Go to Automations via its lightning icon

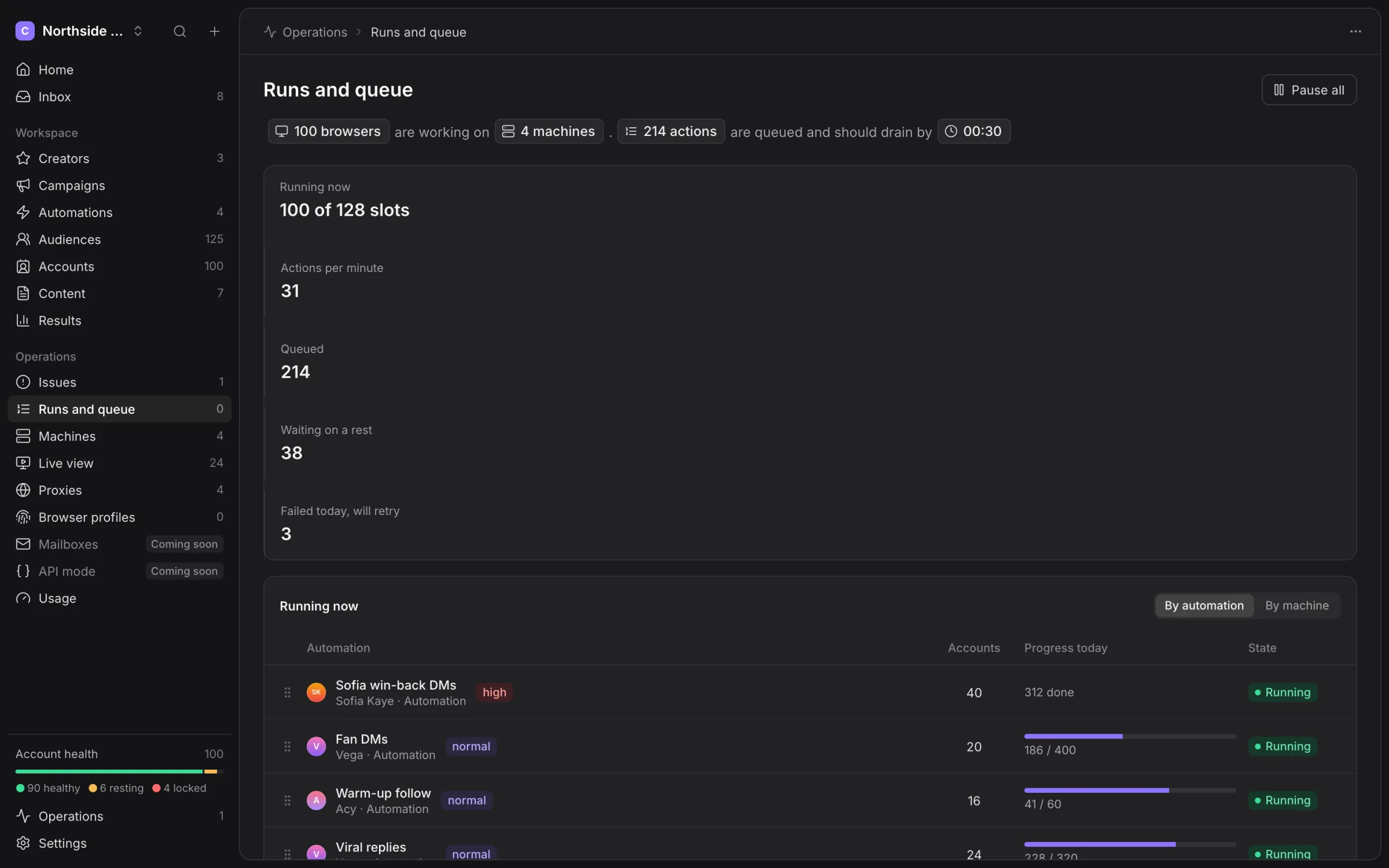(23, 212)
